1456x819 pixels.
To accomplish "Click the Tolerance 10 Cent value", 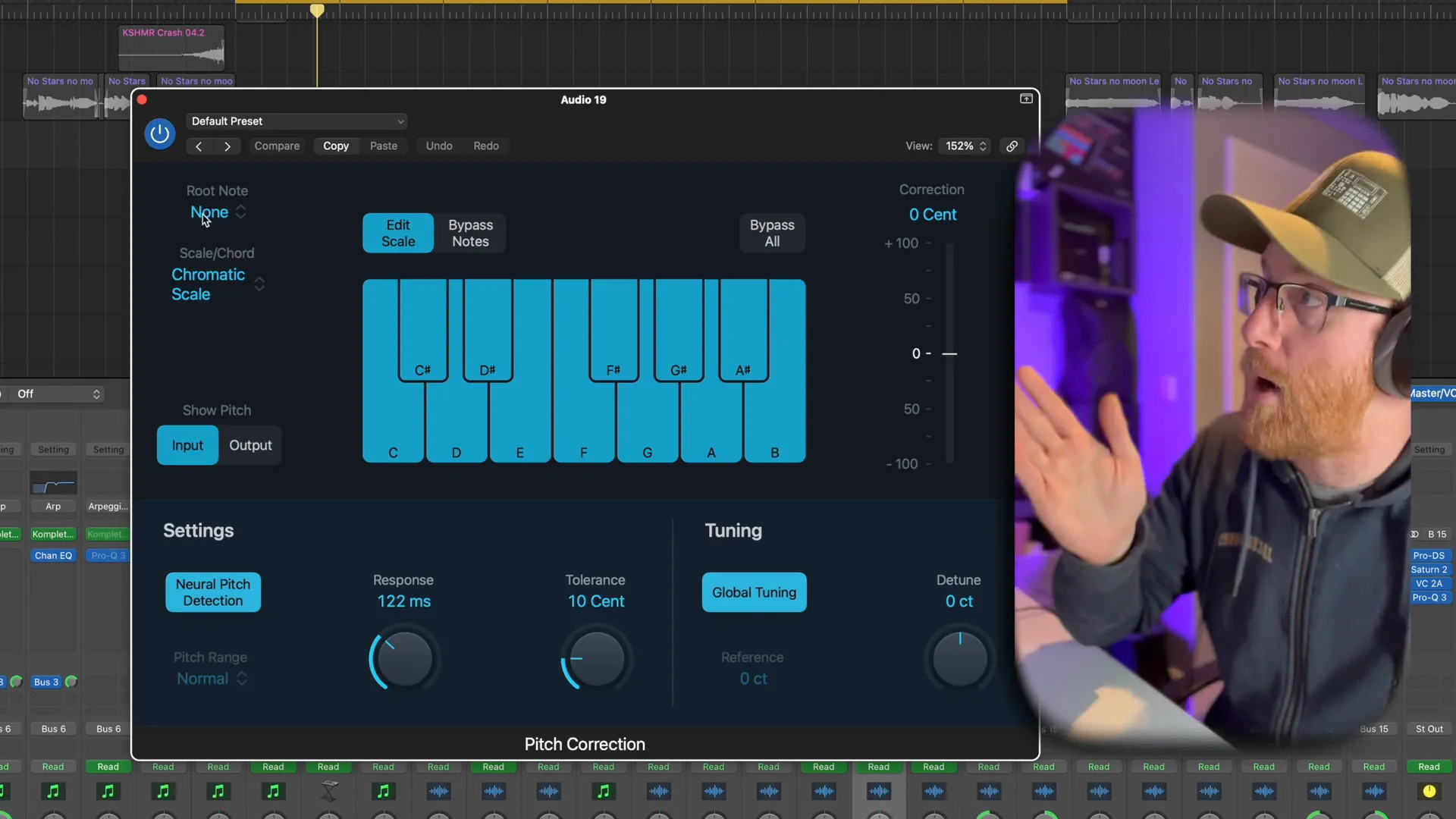I will tap(596, 601).
